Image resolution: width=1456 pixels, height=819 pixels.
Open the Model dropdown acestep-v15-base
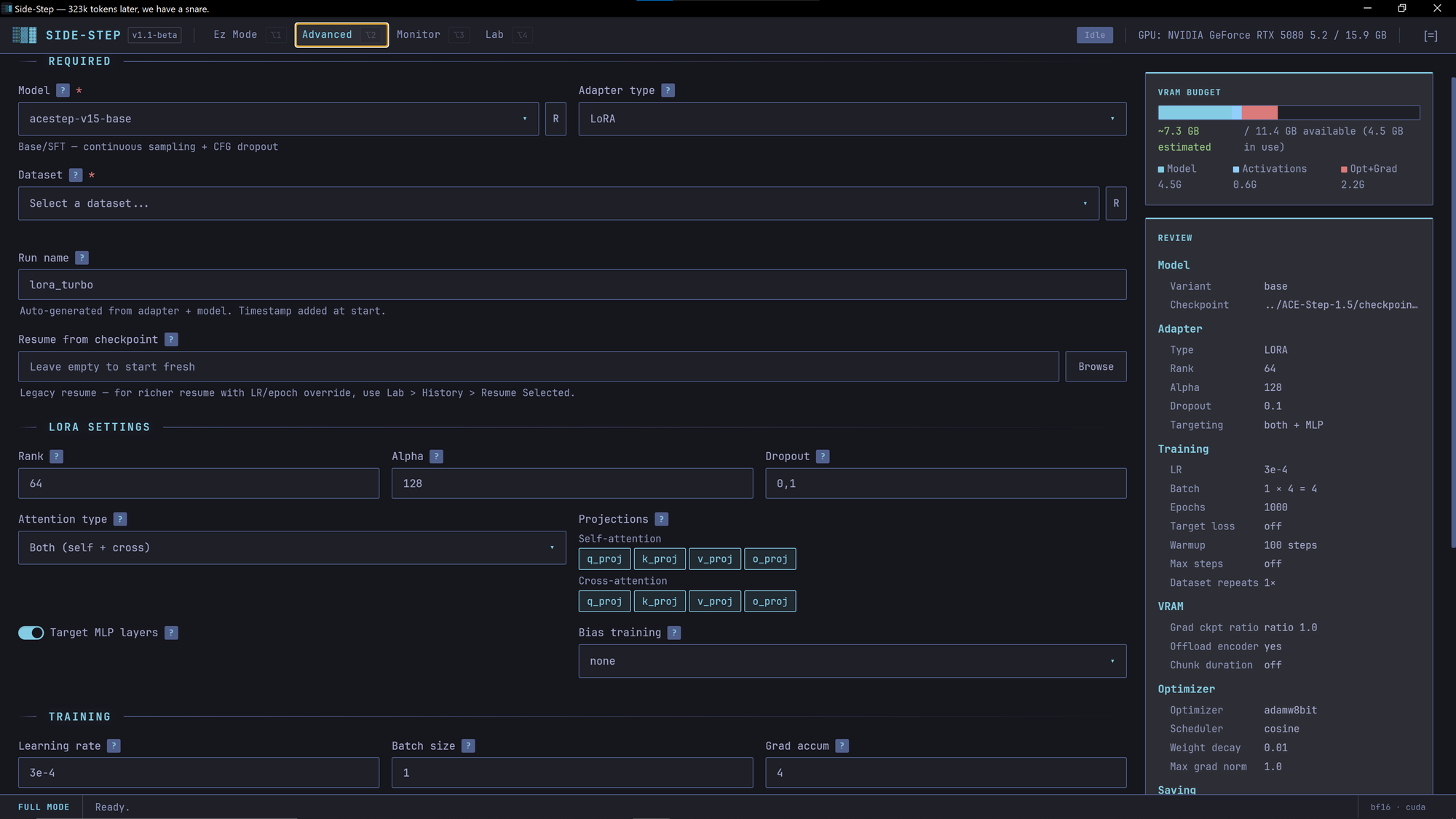point(277,119)
